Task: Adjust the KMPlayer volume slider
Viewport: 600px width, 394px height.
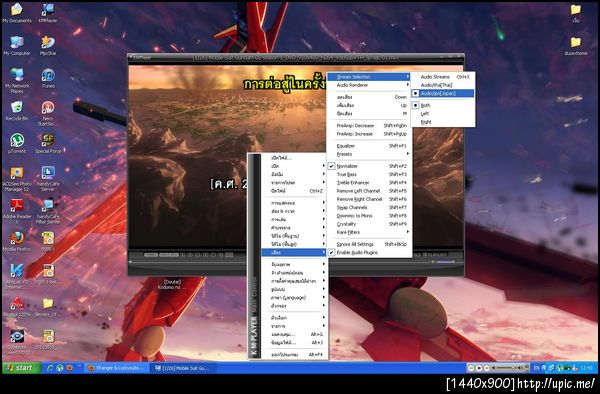Action: click(444, 262)
